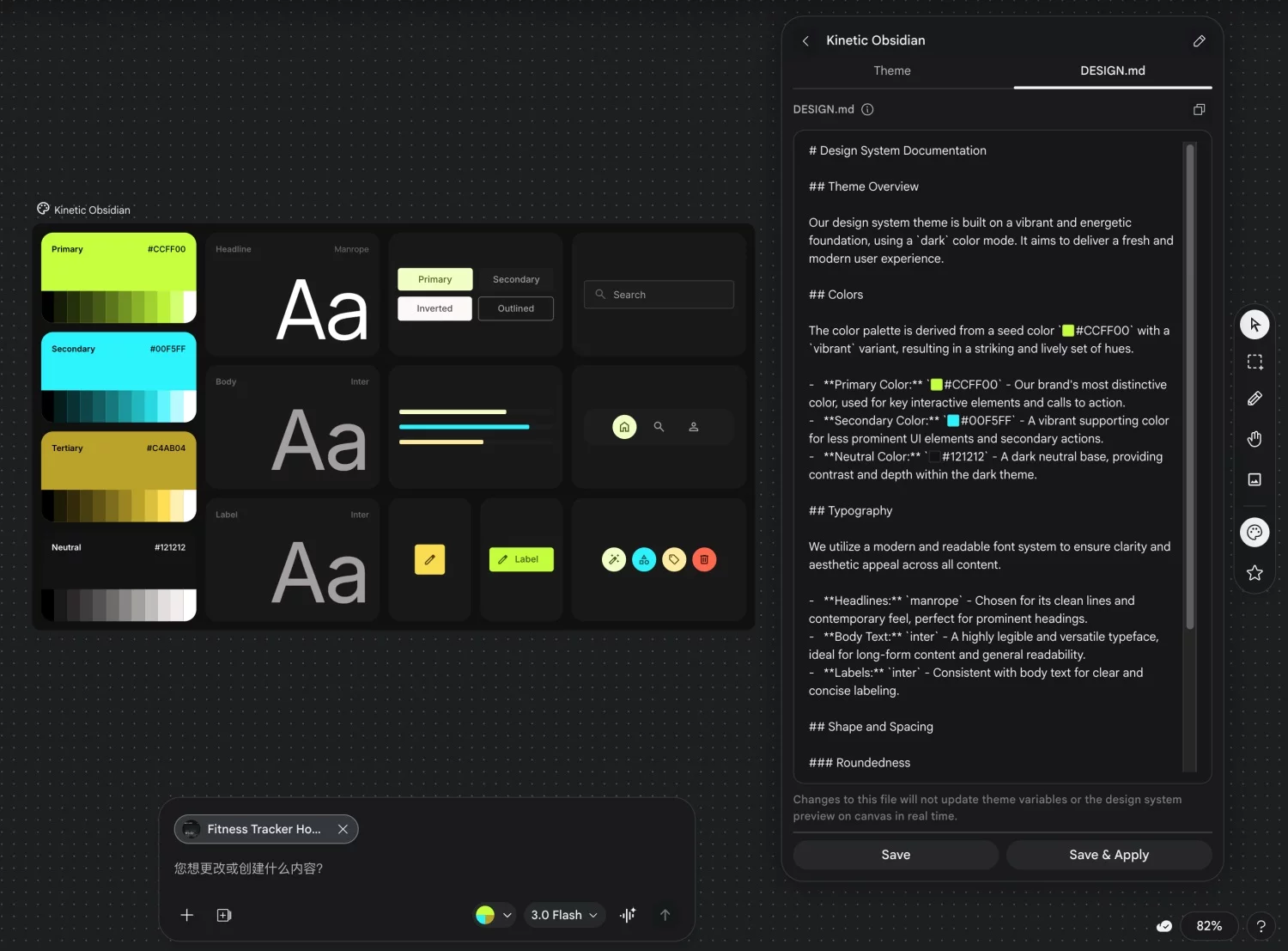Pick the hand pan tool
The height and width of the screenshot is (951, 1288).
[x=1255, y=439]
